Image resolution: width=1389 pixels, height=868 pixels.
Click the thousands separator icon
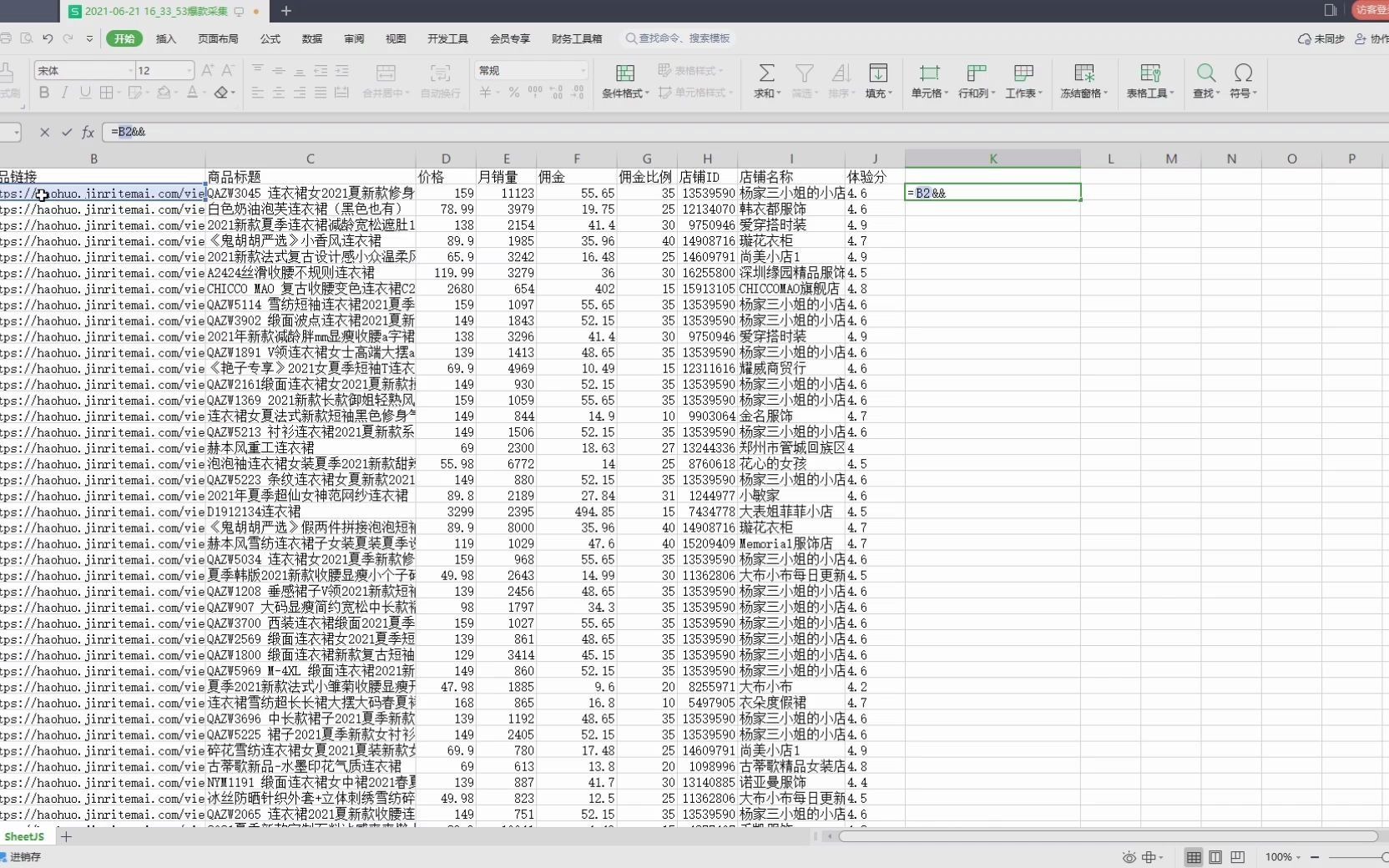[535, 93]
